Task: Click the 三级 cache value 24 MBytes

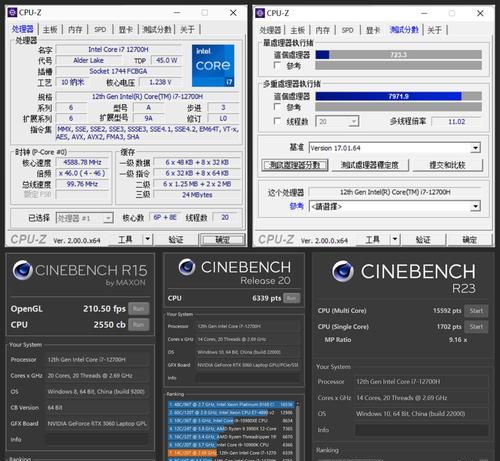Action: 197,195
